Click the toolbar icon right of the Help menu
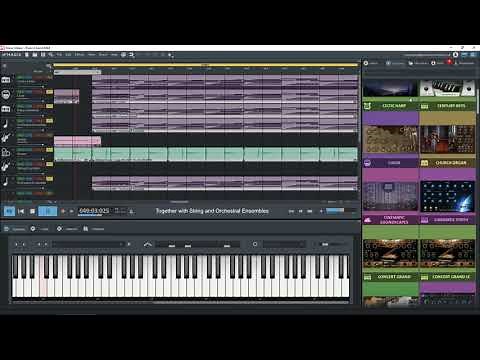The height and width of the screenshot is (360, 480). coord(123,55)
